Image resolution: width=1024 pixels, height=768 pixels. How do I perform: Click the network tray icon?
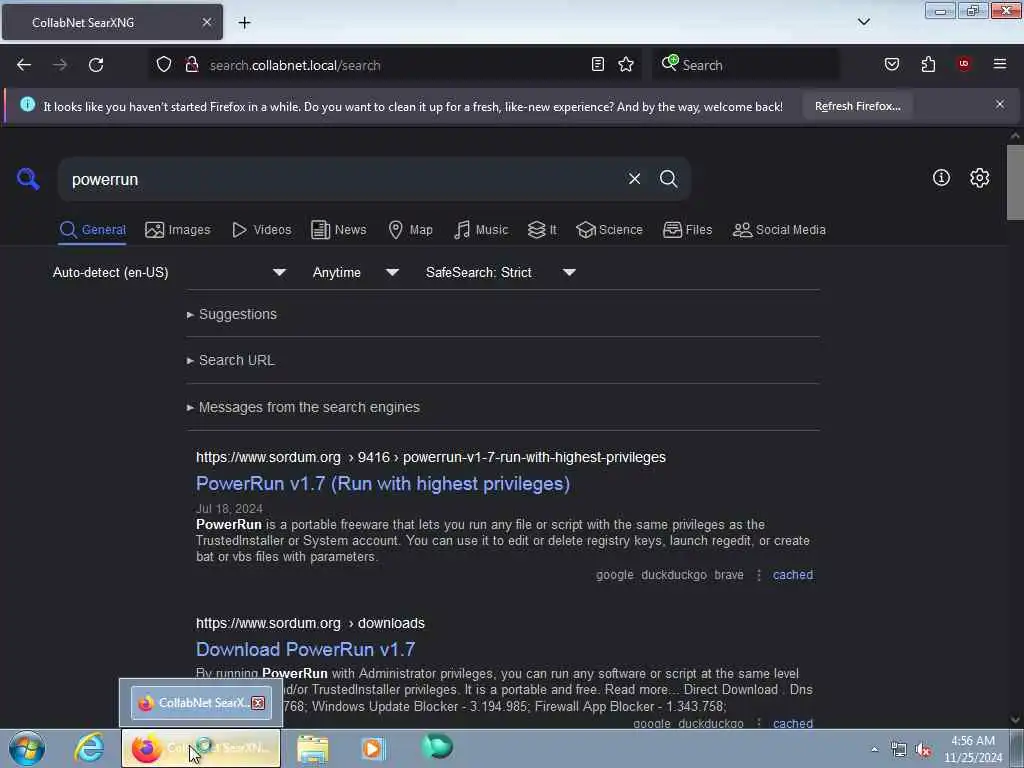click(899, 750)
